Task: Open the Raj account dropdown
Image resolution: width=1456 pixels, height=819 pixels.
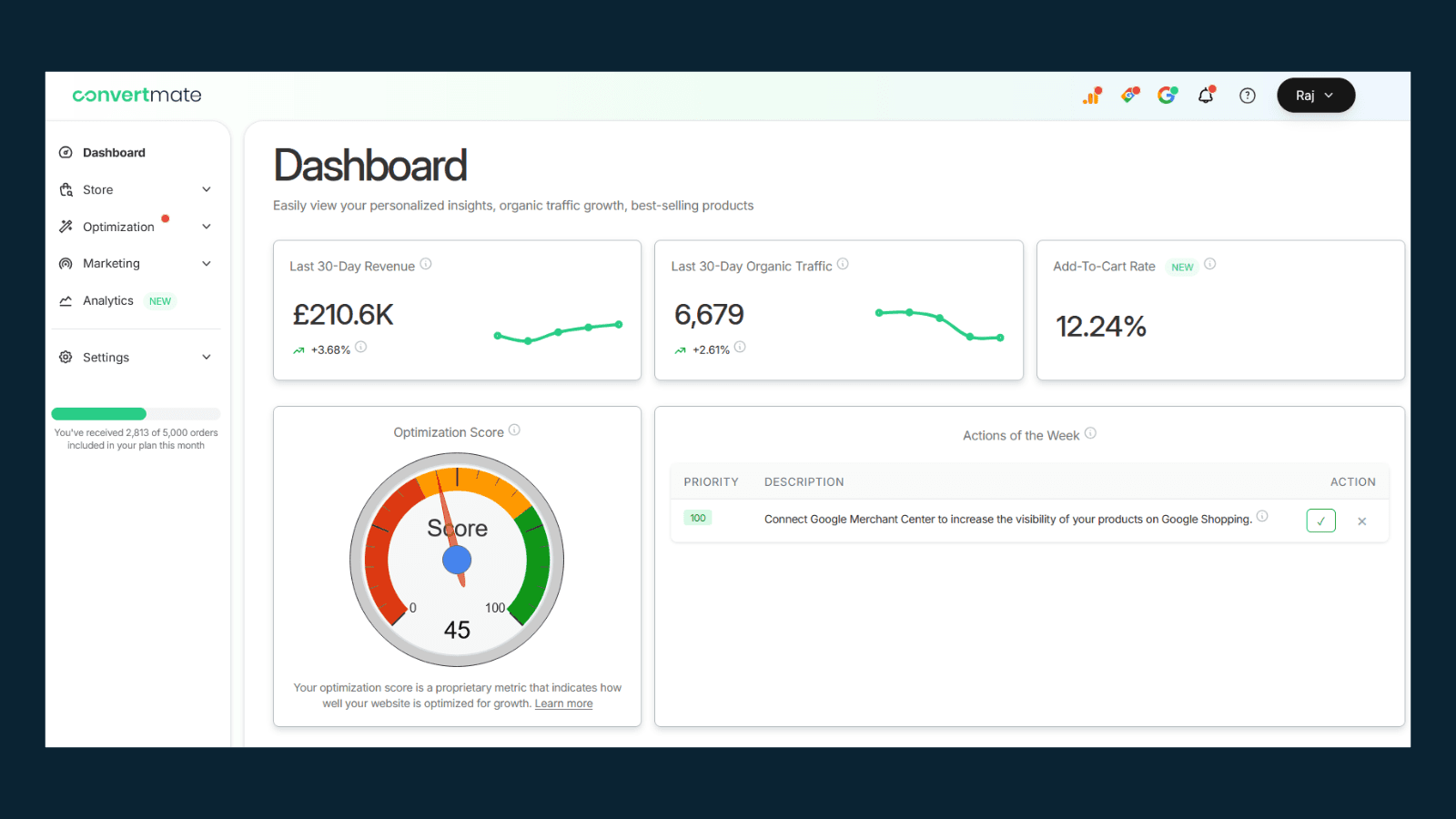Action: point(1315,95)
